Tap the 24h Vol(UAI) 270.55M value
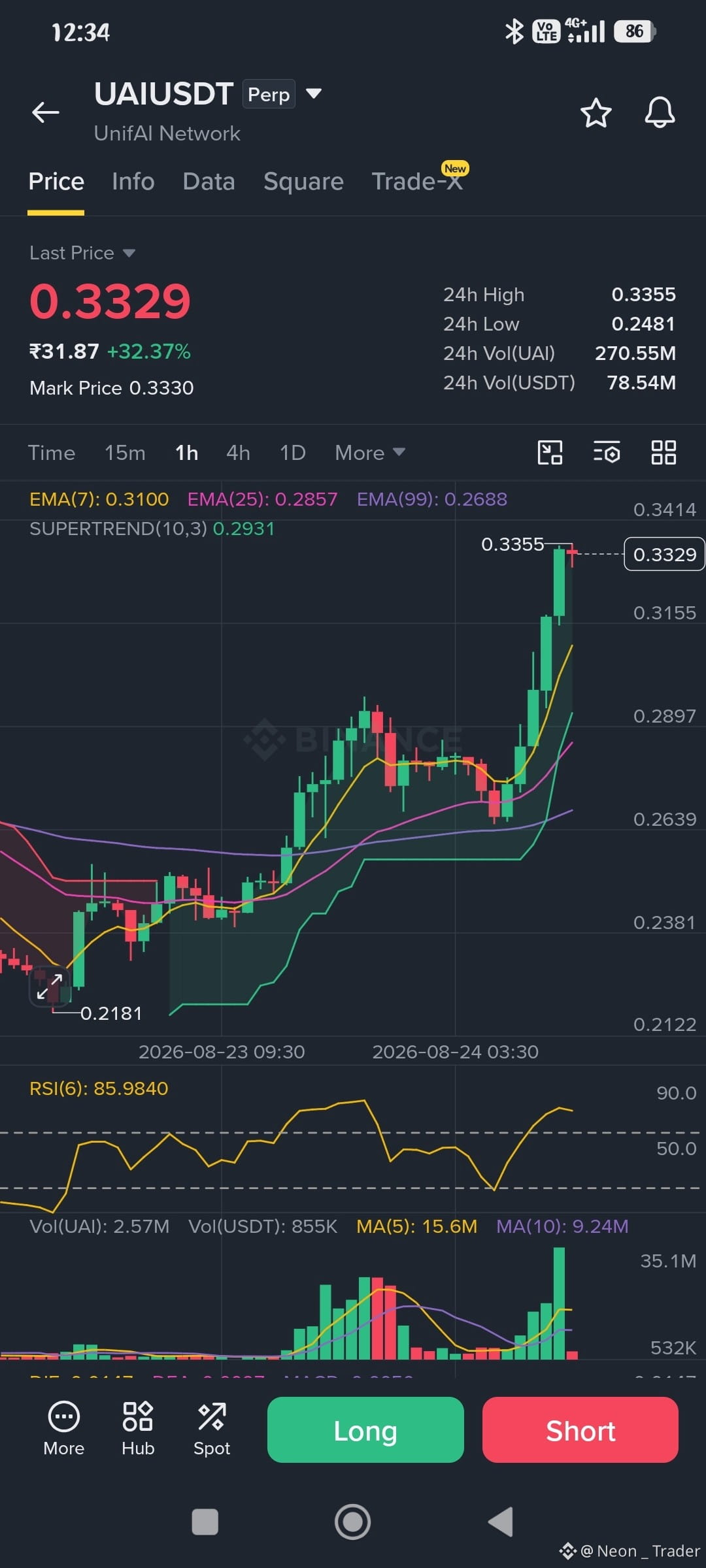 click(x=635, y=353)
